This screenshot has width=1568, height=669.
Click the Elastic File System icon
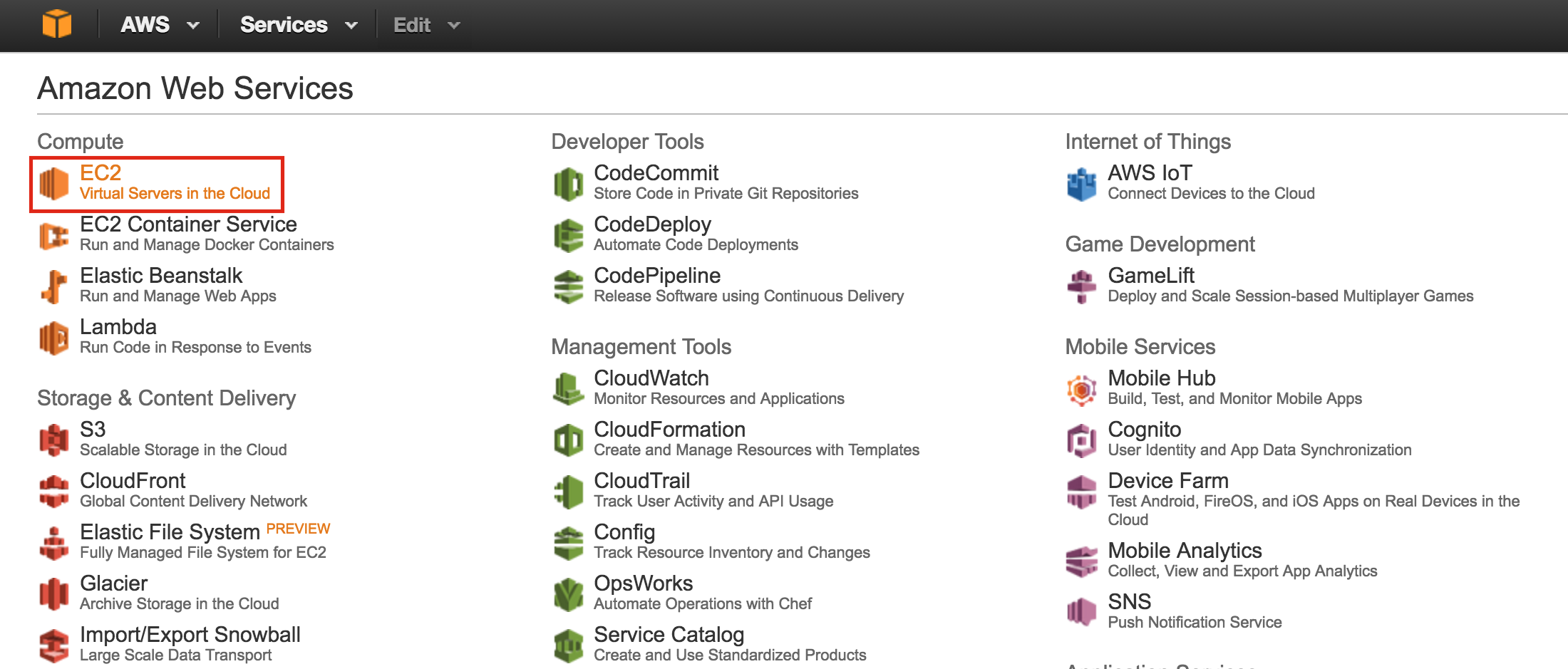coord(54,543)
